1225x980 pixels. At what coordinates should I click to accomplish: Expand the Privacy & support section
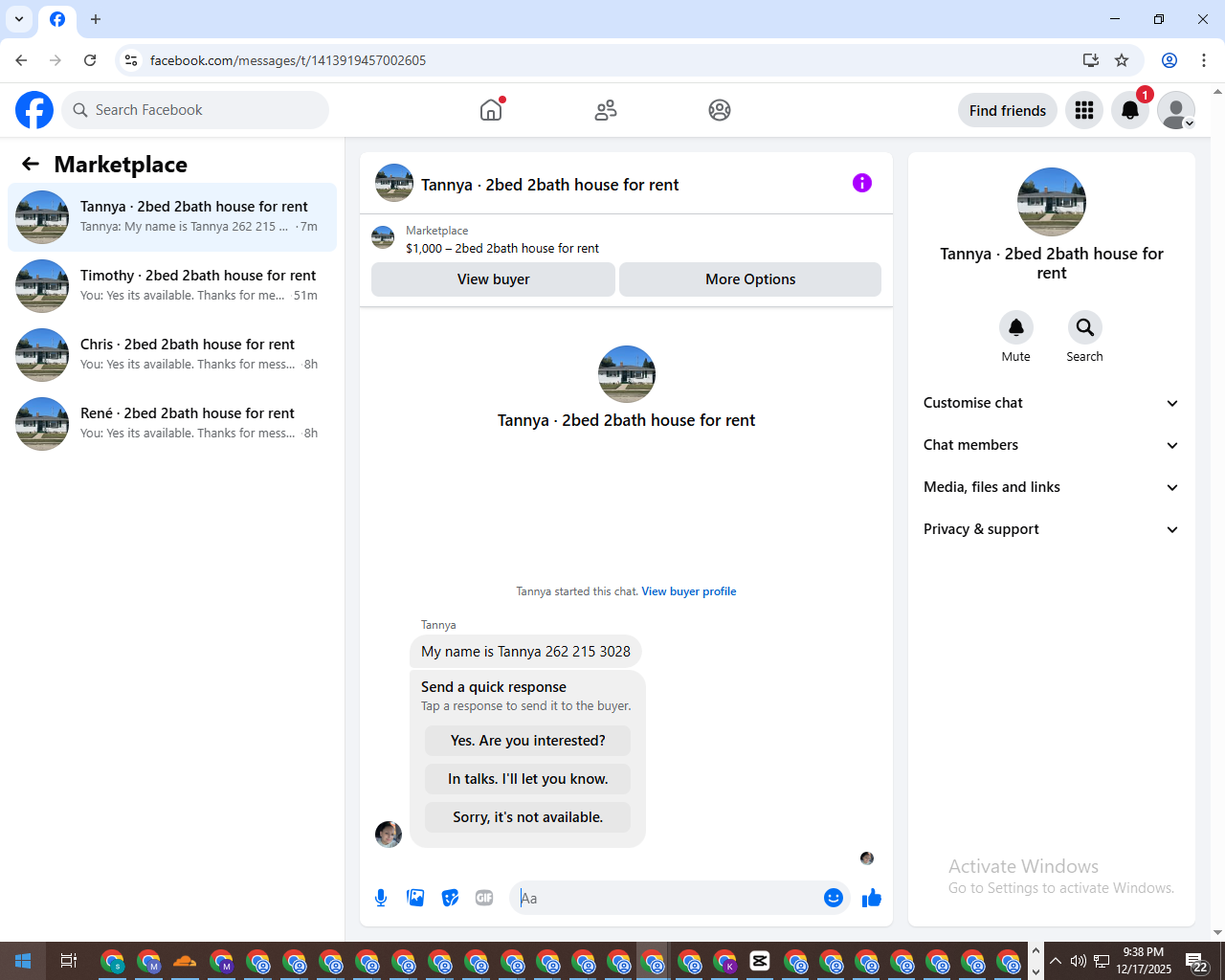1052,529
